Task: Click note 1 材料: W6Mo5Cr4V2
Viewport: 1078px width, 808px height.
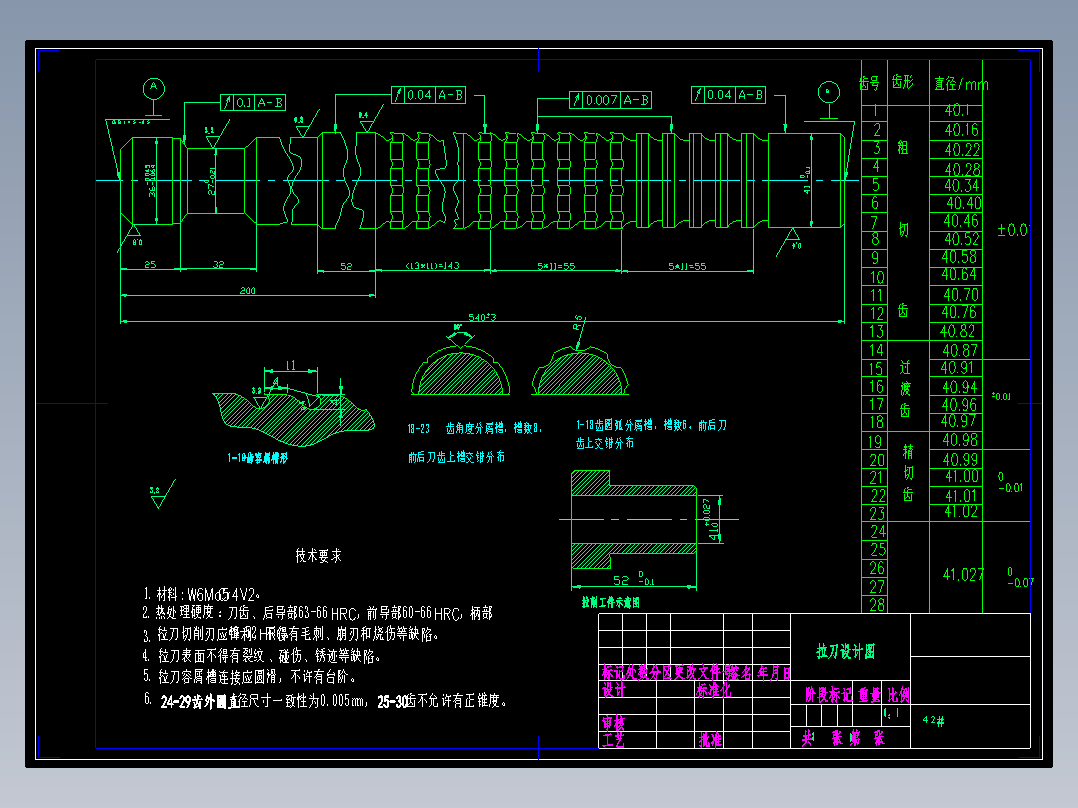Action: pyautogui.click(x=201, y=594)
